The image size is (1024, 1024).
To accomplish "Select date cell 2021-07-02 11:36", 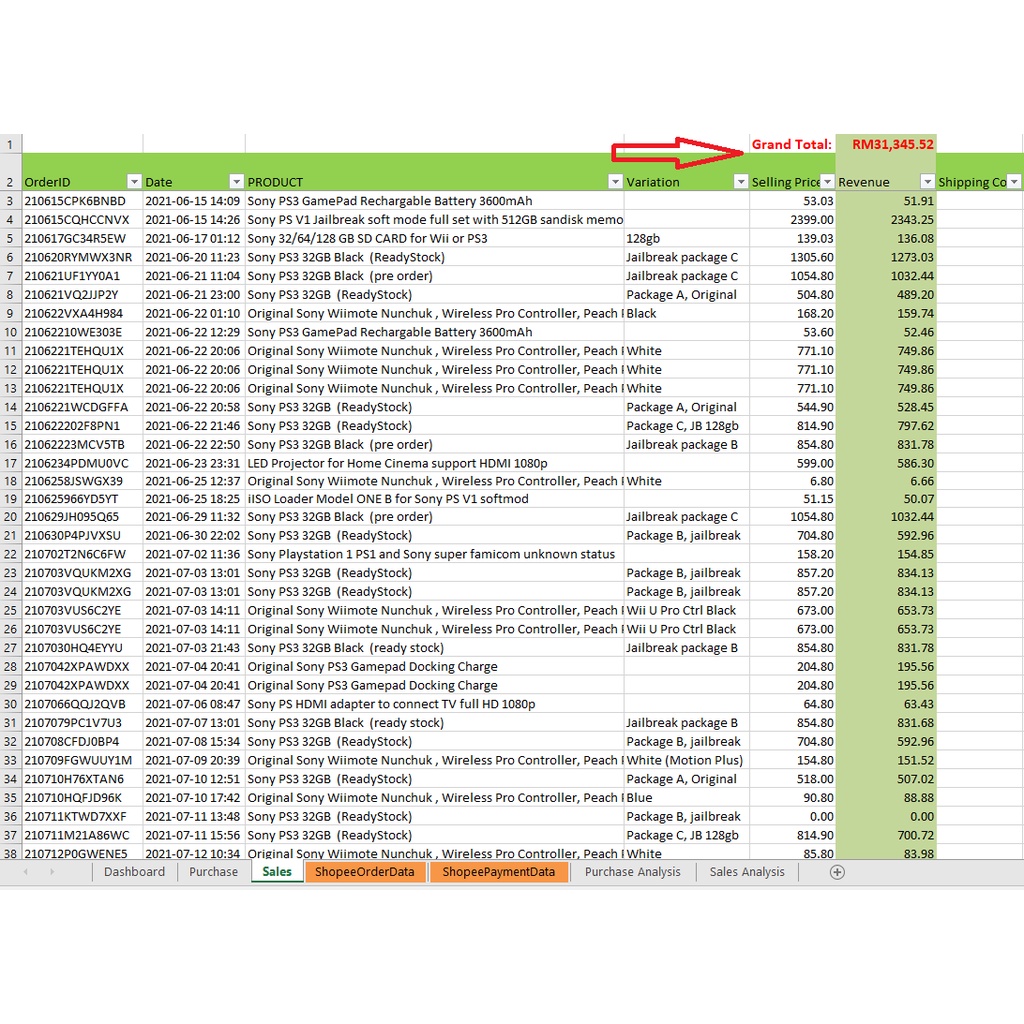I will [x=194, y=554].
